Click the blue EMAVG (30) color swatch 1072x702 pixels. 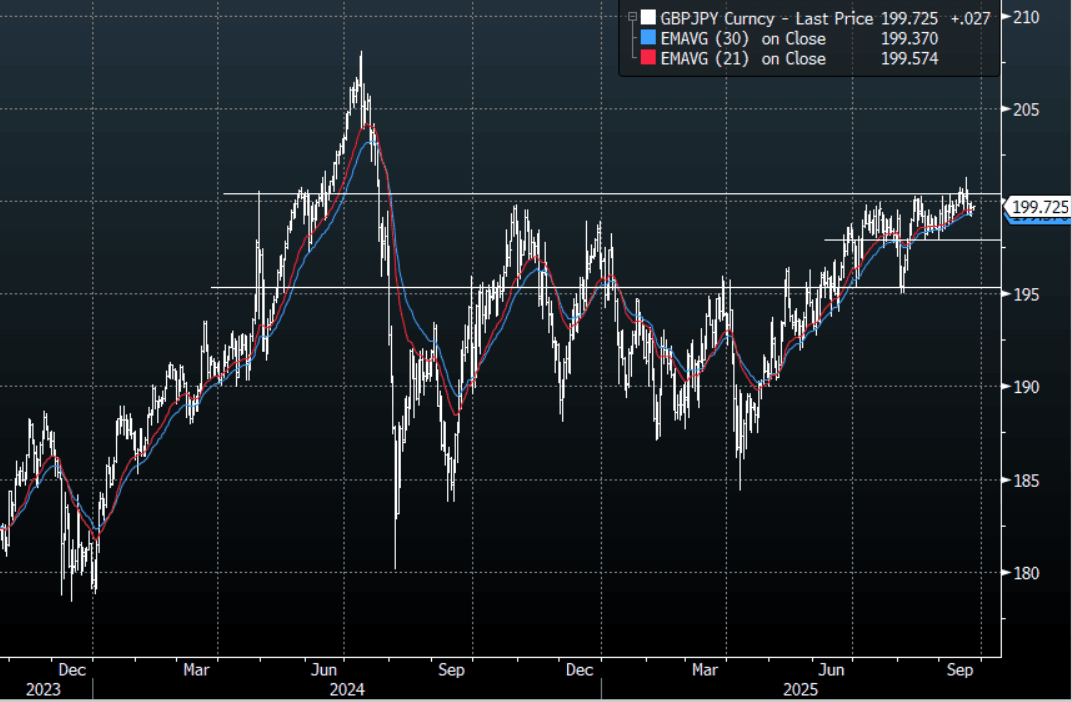(x=649, y=39)
